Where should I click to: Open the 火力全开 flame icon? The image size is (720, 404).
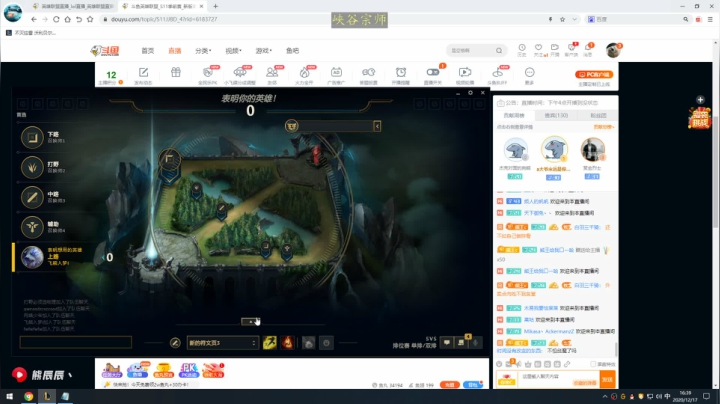[x=304, y=73]
